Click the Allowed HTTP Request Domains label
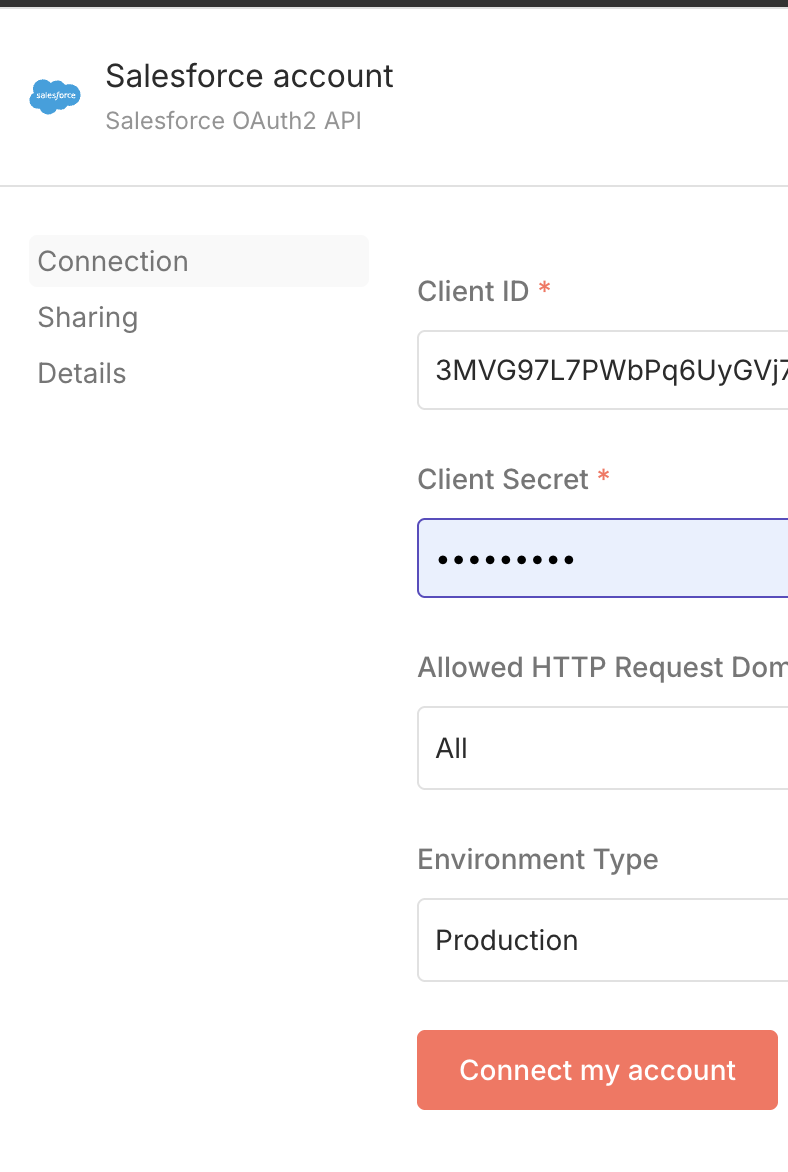Image resolution: width=788 pixels, height=1172 pixels. click(x=602, y=667)
